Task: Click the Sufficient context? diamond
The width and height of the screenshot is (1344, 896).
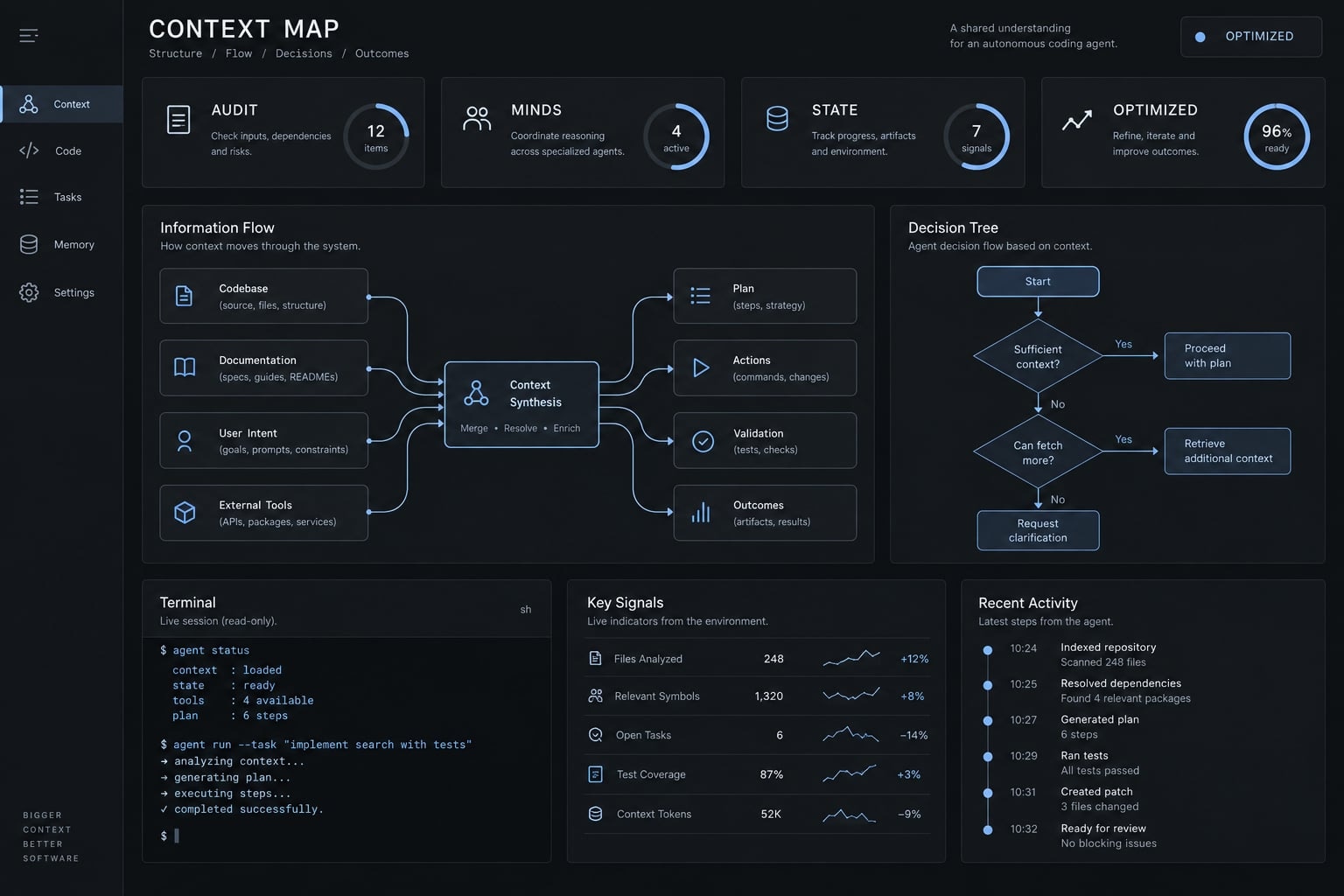Action: (x=1038, y=356)
